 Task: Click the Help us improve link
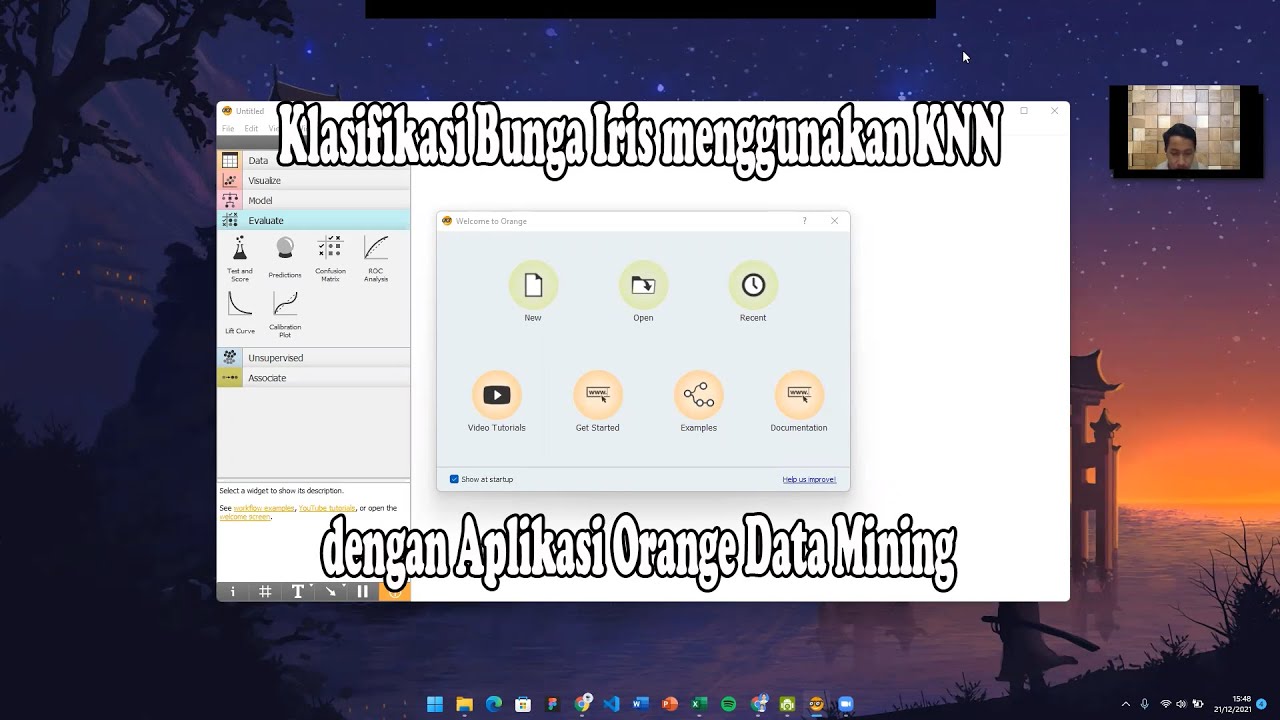pos(809,480)
